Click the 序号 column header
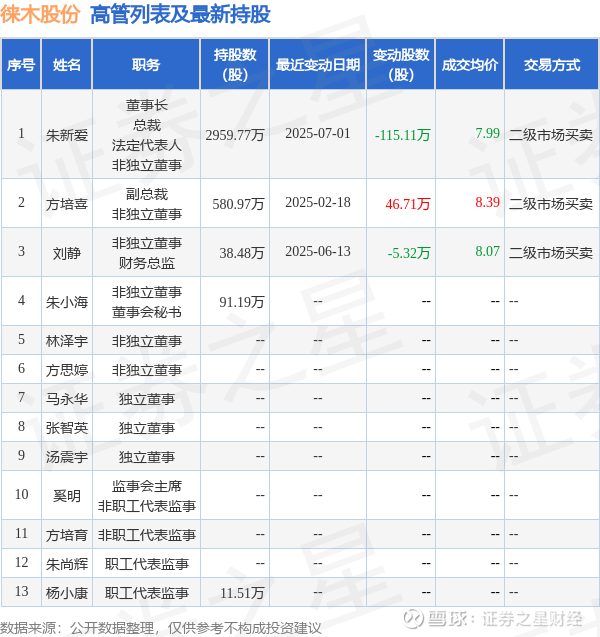 pyautogui.click(x=21, y=65)
